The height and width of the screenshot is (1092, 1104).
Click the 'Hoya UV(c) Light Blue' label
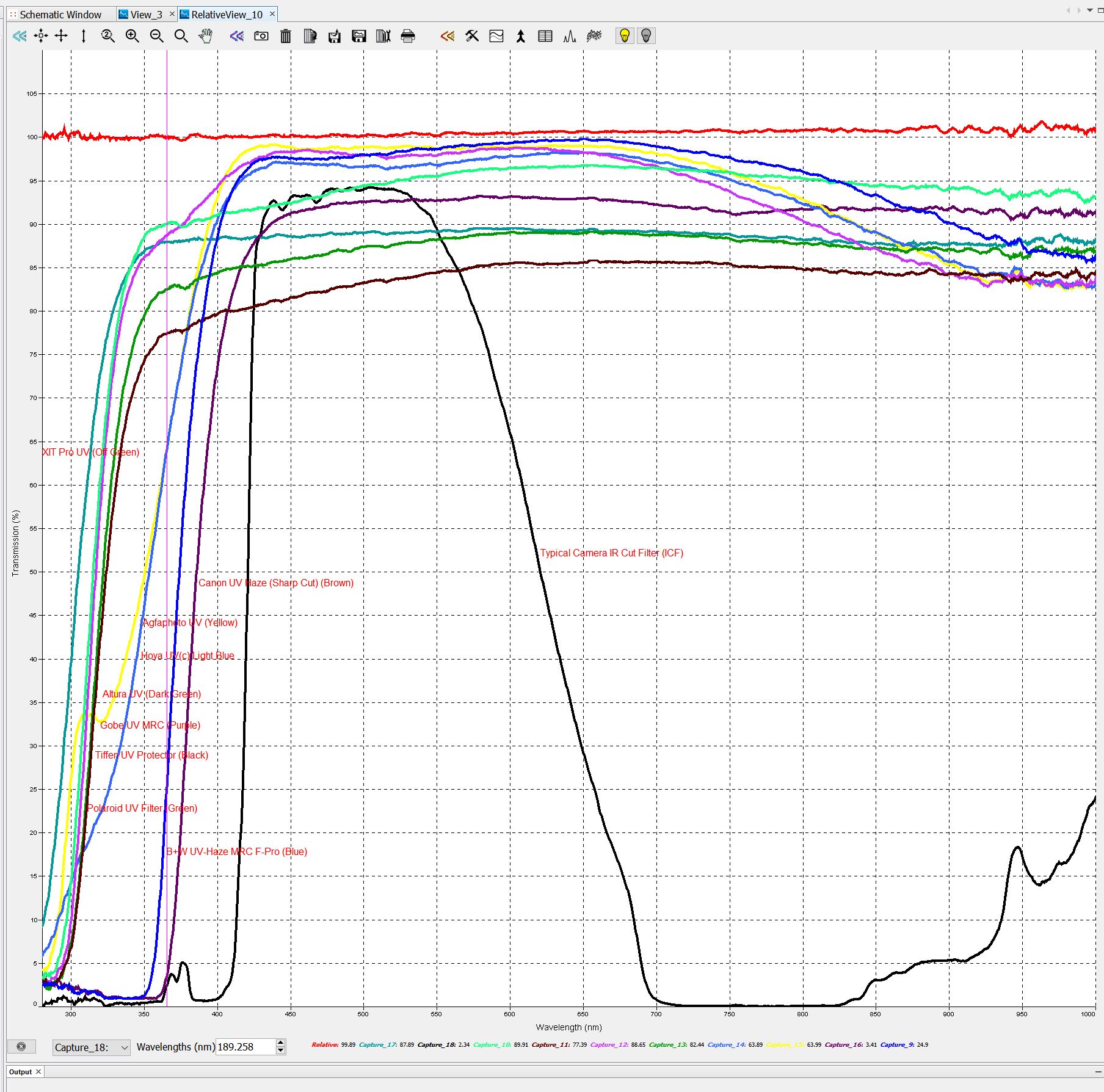[187, 656]
